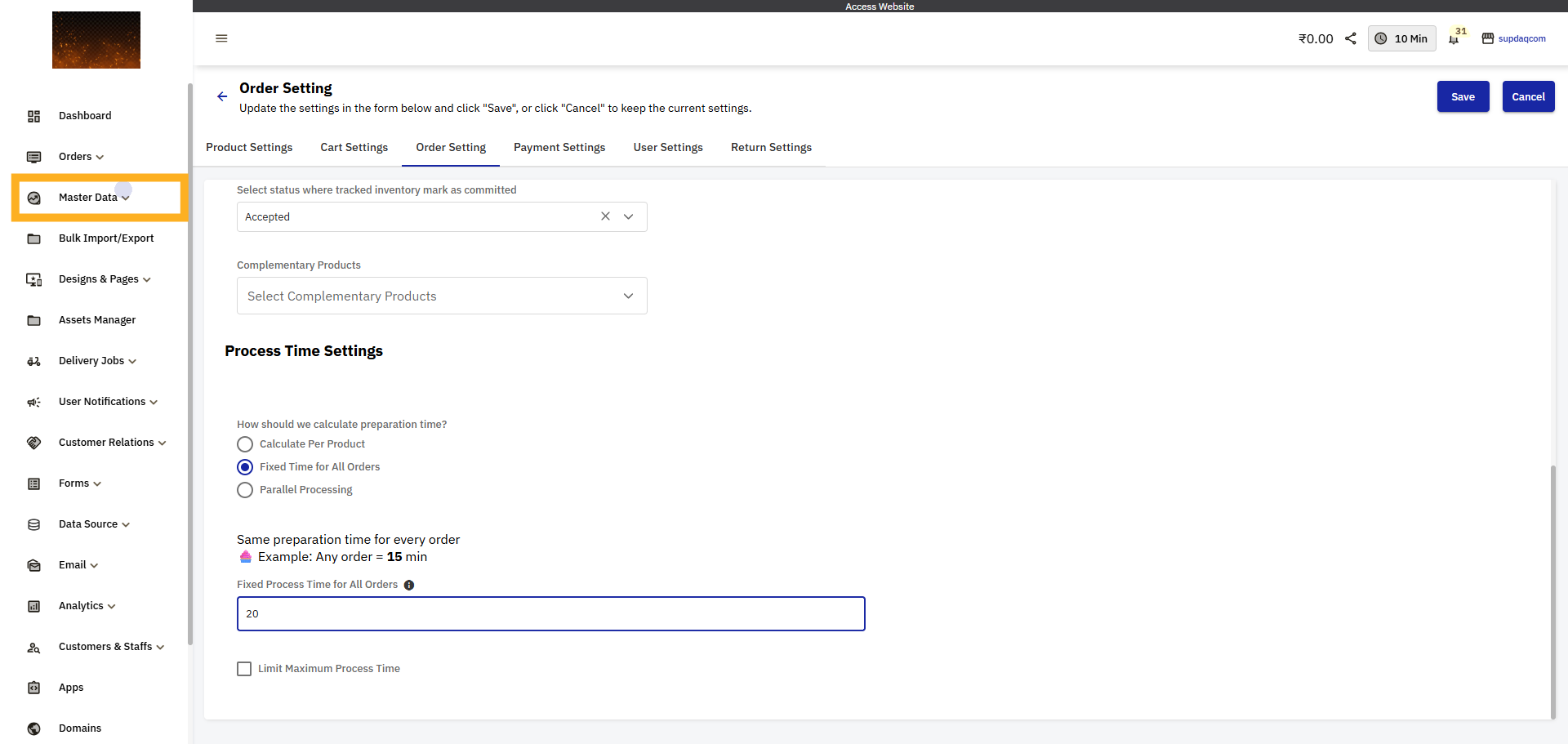Click the Save button

1463,96
